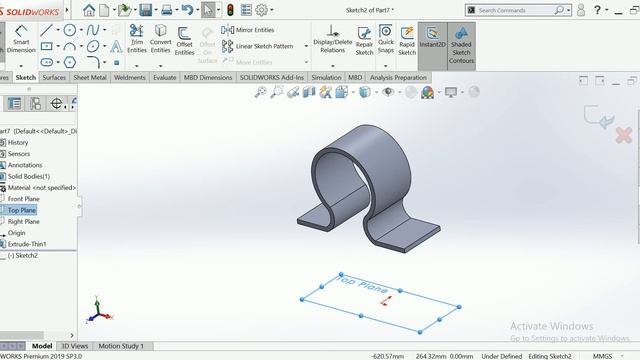Select Linear Sketch Pattern command
Image resolution: width=640 pixels, height=360 pixels.
coord(258,46)
